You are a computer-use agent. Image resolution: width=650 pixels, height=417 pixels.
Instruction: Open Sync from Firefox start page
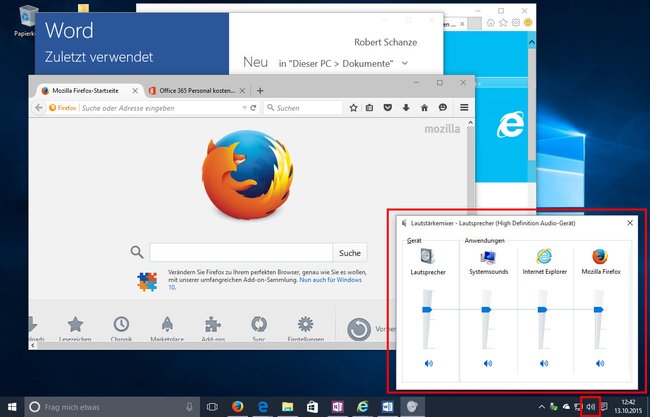[259, 330]
